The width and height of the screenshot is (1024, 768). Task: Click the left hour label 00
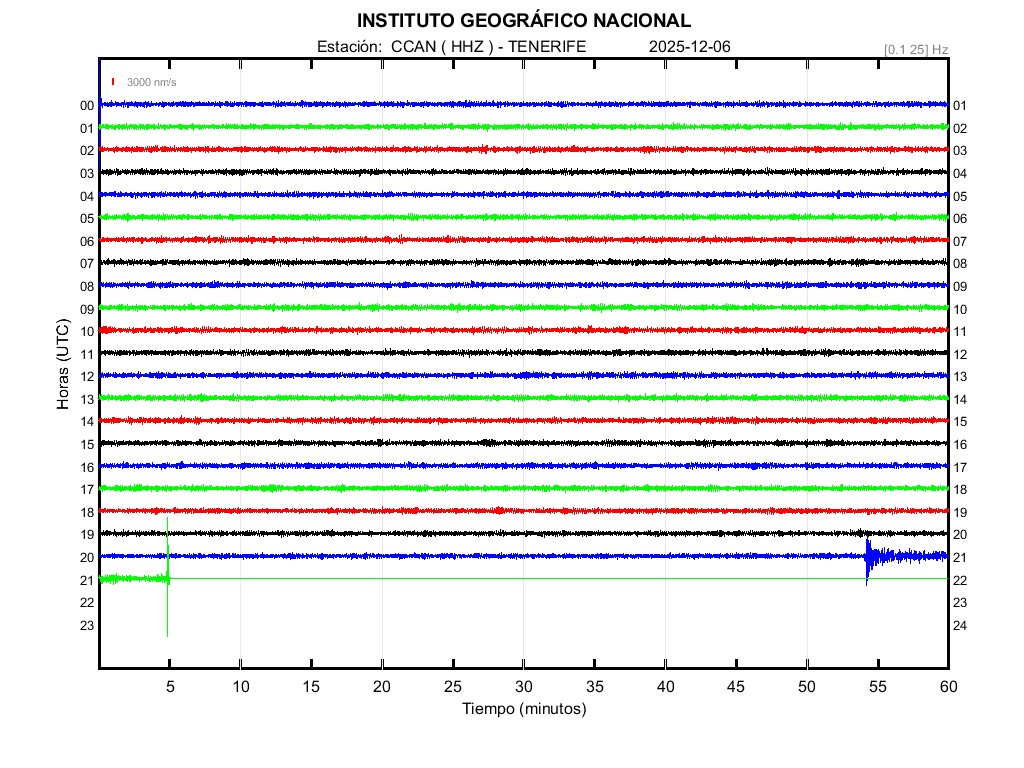[87, 106]
